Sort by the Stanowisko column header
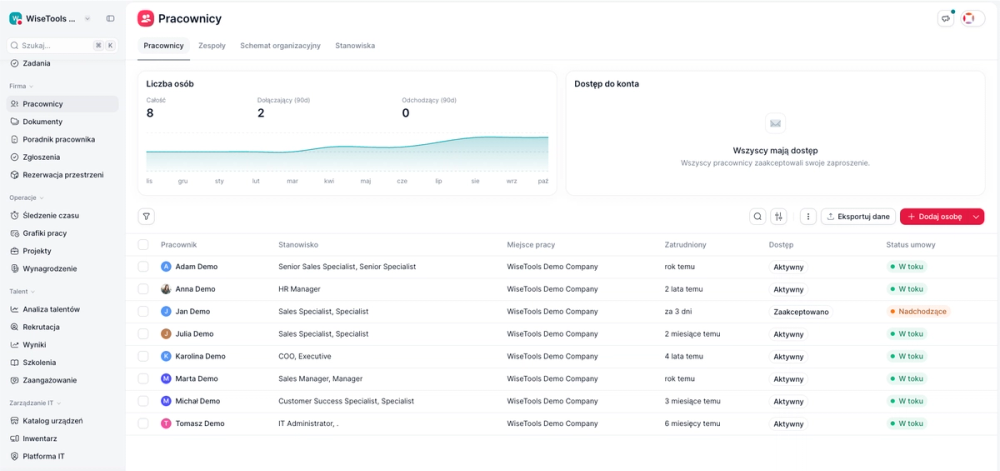Viewport: 1000px width, 471px height. pyautogui.click(x=298, y=245)
